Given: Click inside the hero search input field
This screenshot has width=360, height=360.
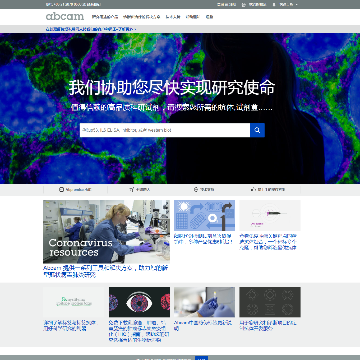Looking at the screenshot, I should click(165, 130).
